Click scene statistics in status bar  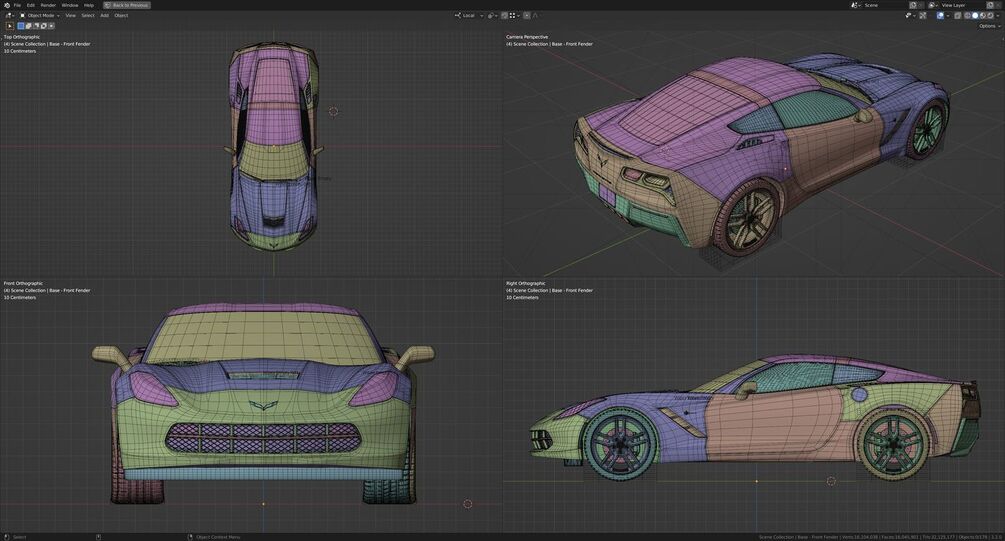click(x=880, y=537)
